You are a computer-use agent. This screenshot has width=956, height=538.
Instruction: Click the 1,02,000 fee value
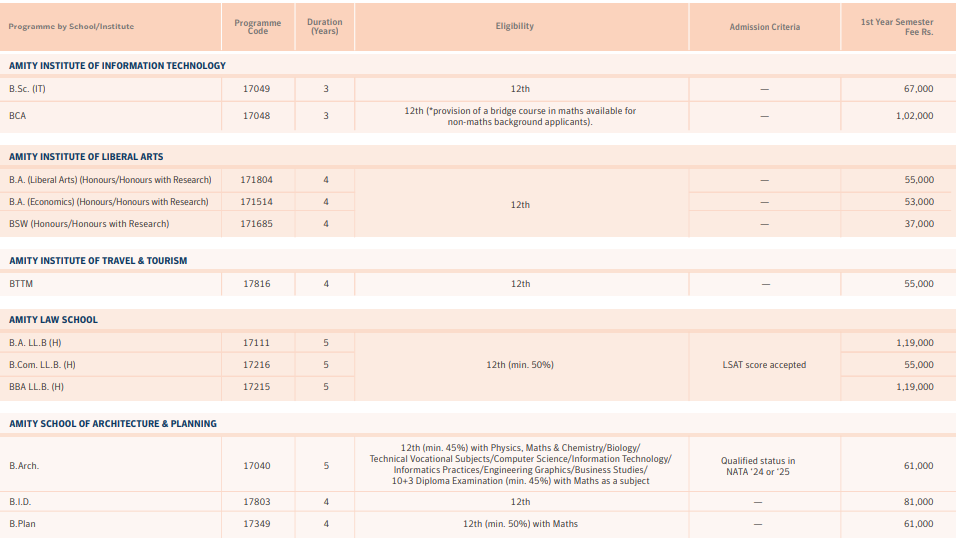point(915,116)
